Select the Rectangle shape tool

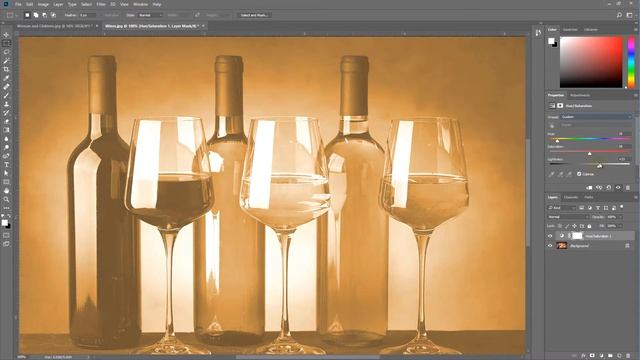pos(6,182)
